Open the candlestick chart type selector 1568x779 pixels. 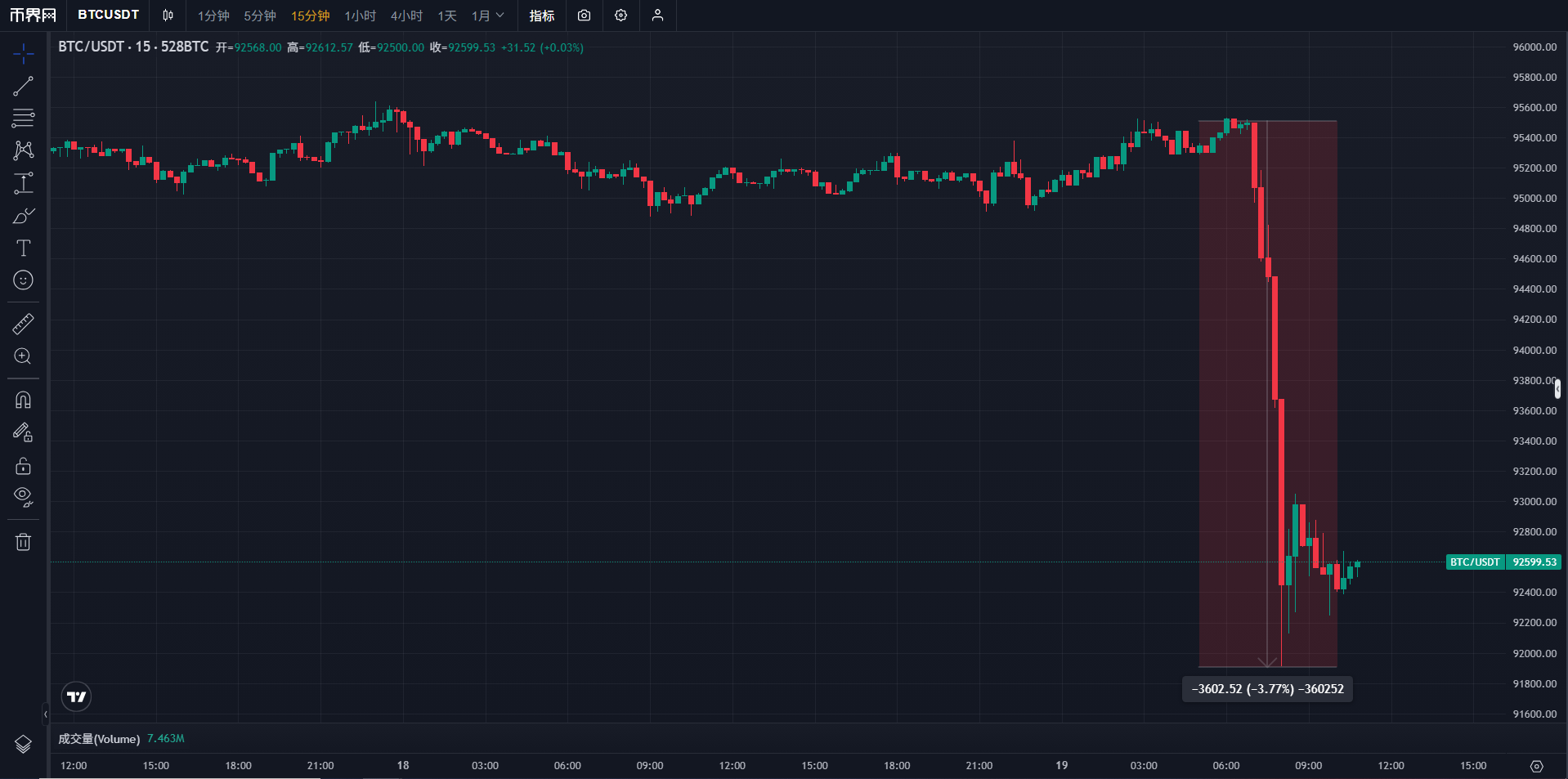pos(168,16)
